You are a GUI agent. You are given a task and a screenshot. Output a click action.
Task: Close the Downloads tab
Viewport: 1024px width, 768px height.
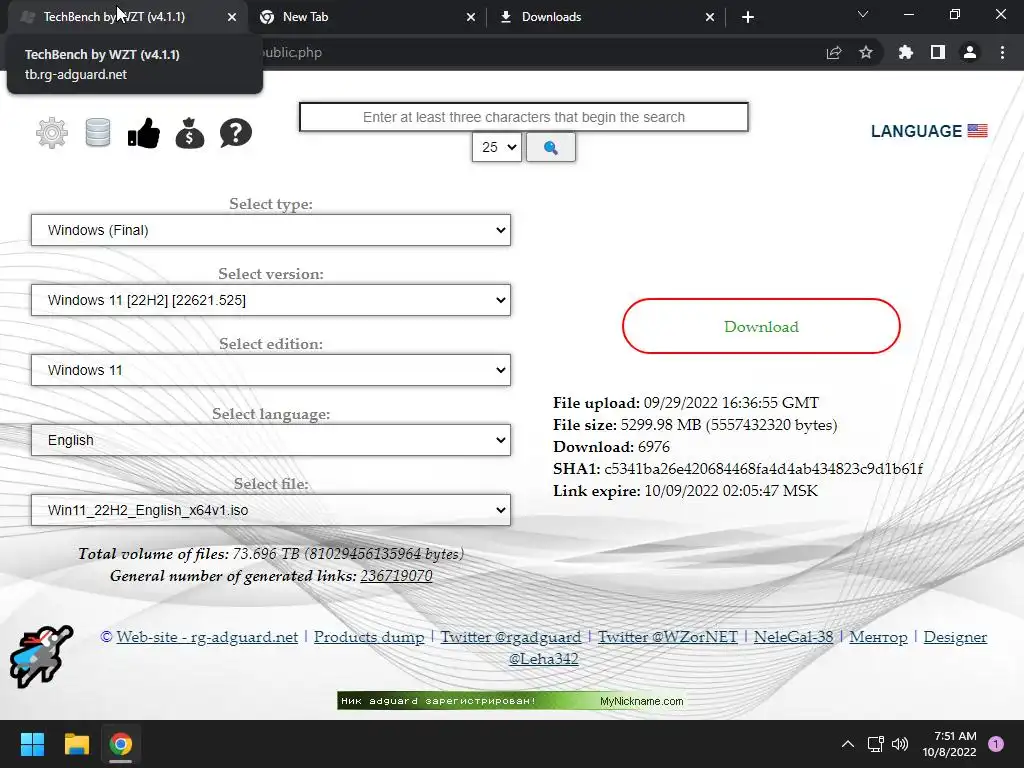click(x=710, y=17)
